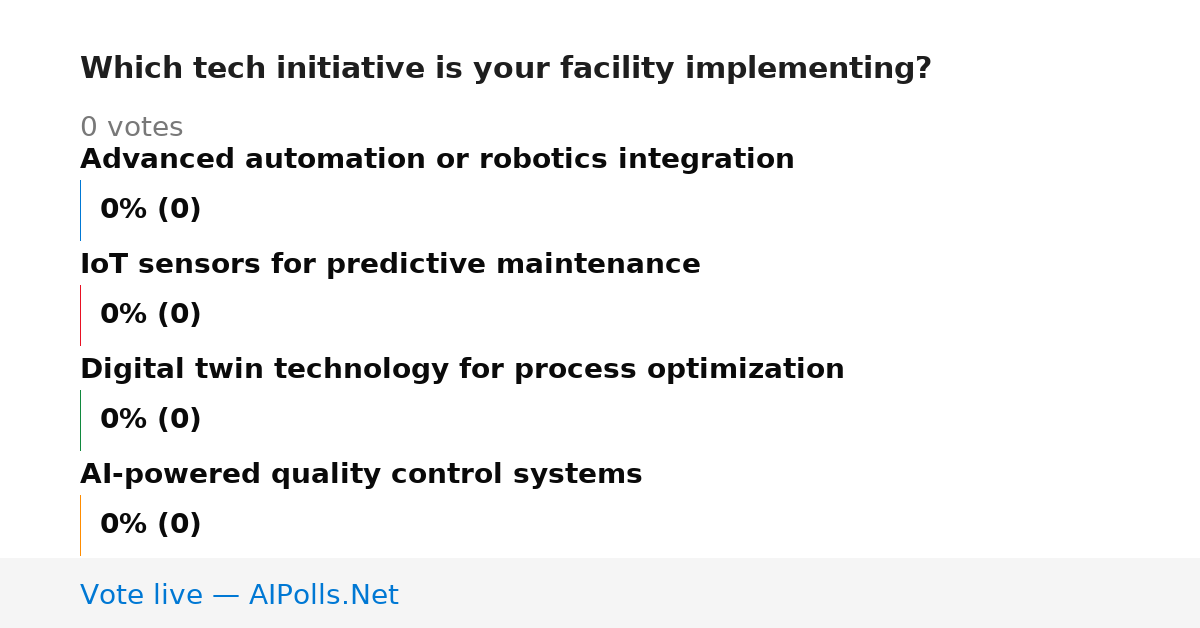
Task: Click the 0% (0) result under Digital twin
Action: pyautogui.click(x=150, y=420)
